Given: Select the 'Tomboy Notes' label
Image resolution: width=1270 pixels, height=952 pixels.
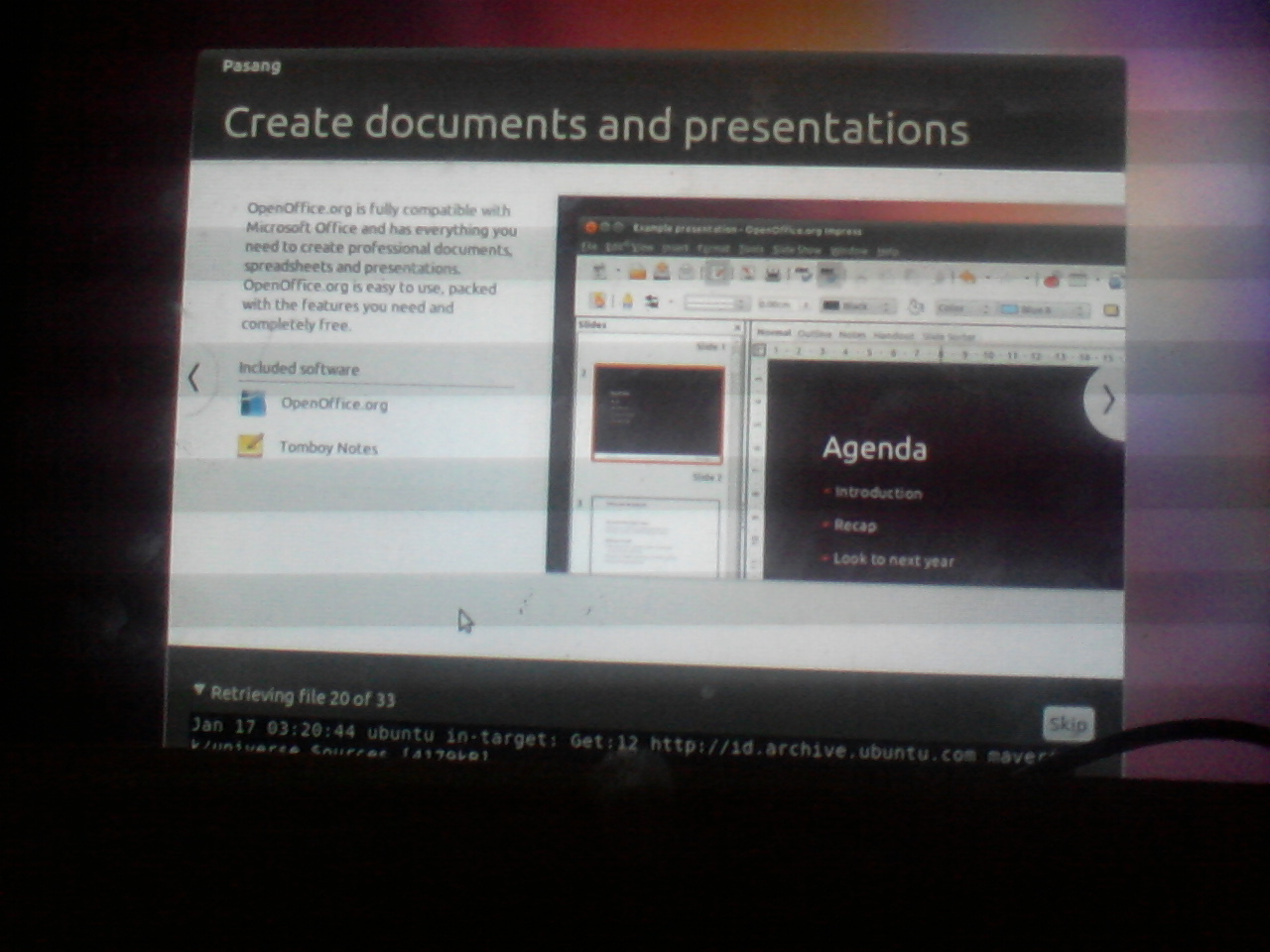Looking at the screenshot, I should pyautogui.click(x=328, y=447).
